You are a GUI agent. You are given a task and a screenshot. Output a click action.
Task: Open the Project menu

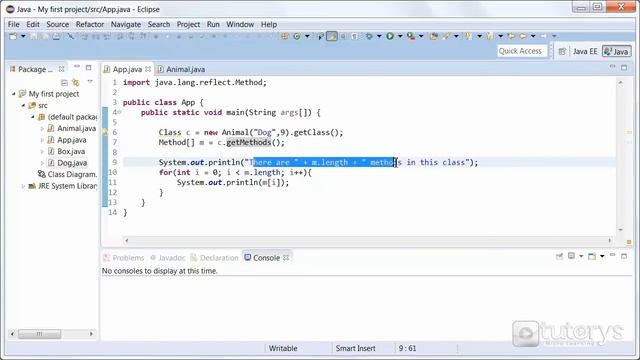188,24
